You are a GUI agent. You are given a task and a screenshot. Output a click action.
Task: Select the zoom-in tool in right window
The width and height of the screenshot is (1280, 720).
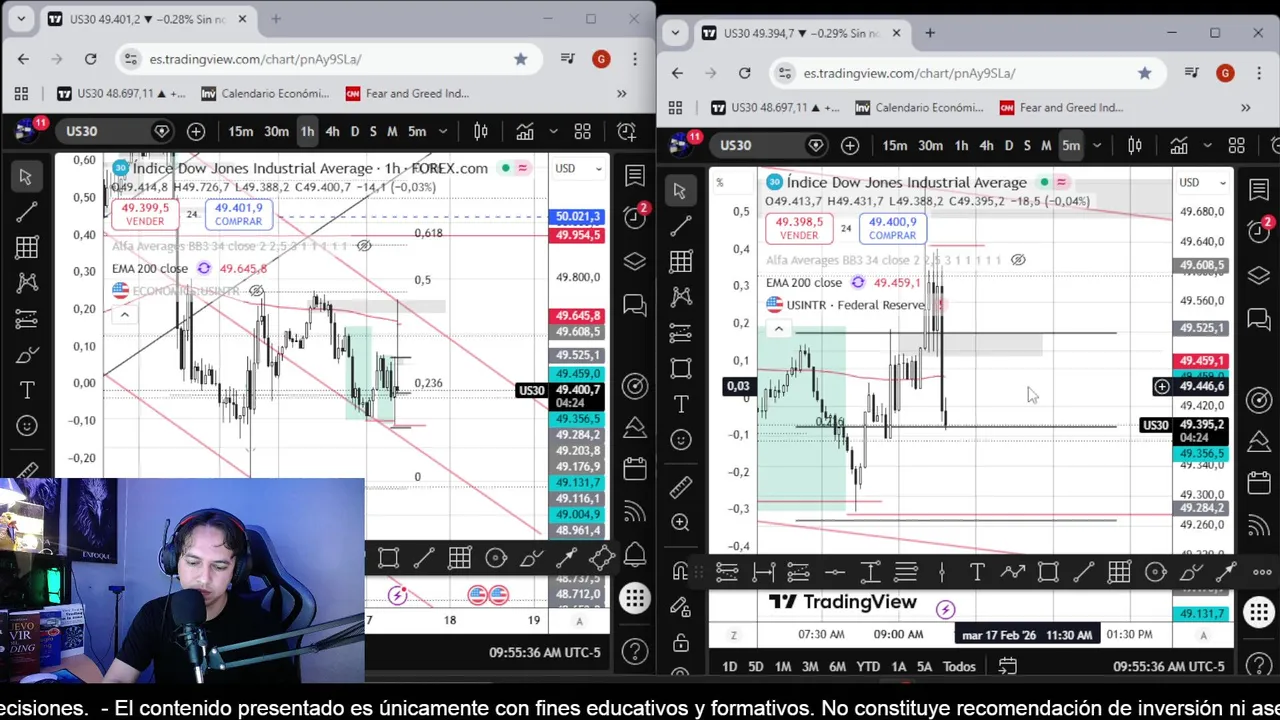pyautogui.click(x=681, y=522)
